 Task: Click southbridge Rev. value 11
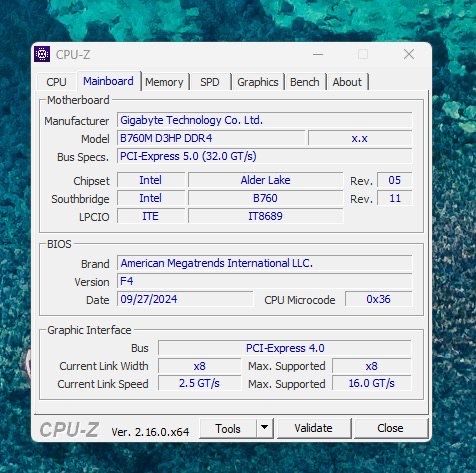[x=395, y=198]
